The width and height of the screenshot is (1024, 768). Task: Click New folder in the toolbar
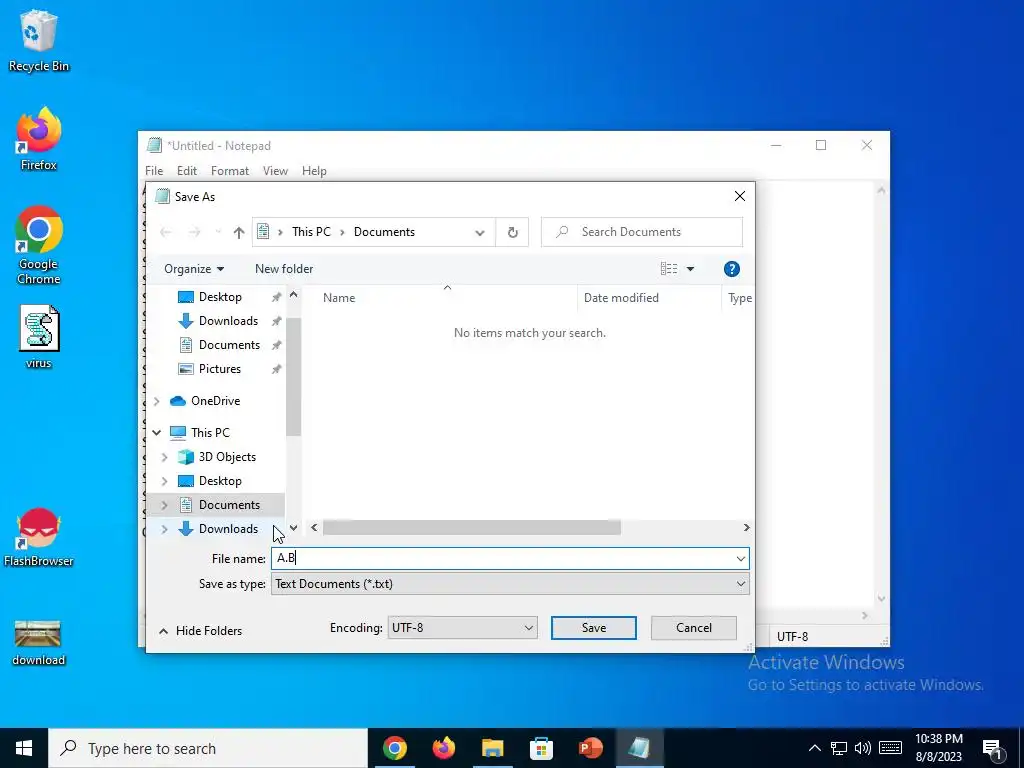tap(284, 269)
